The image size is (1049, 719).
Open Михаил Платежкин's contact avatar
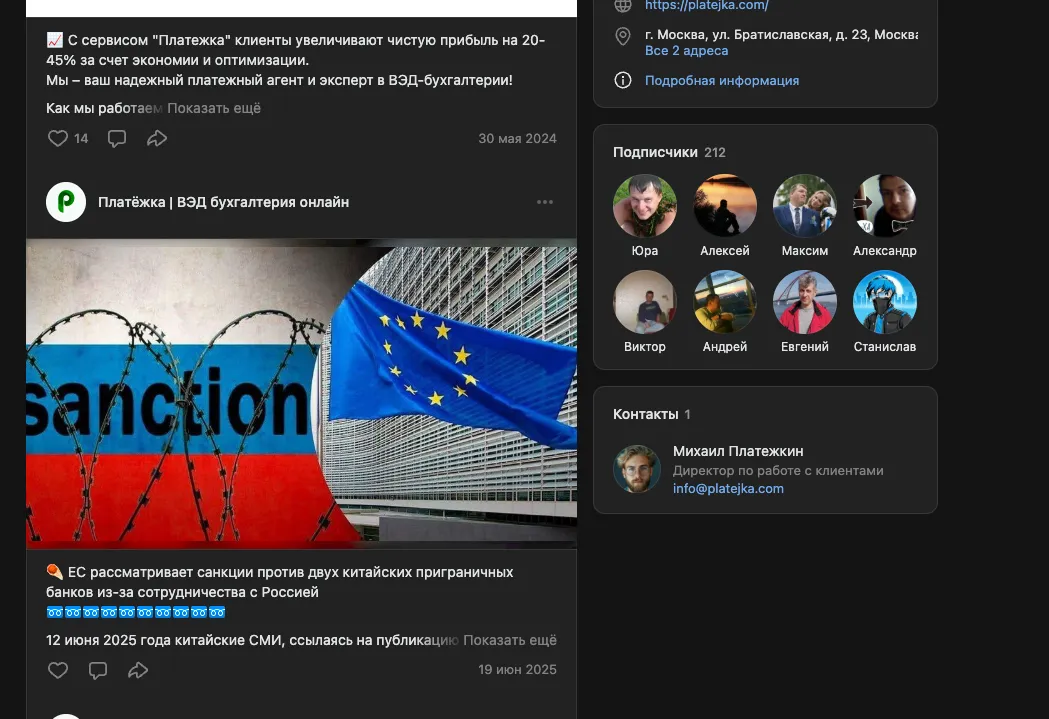pos(637,469)
